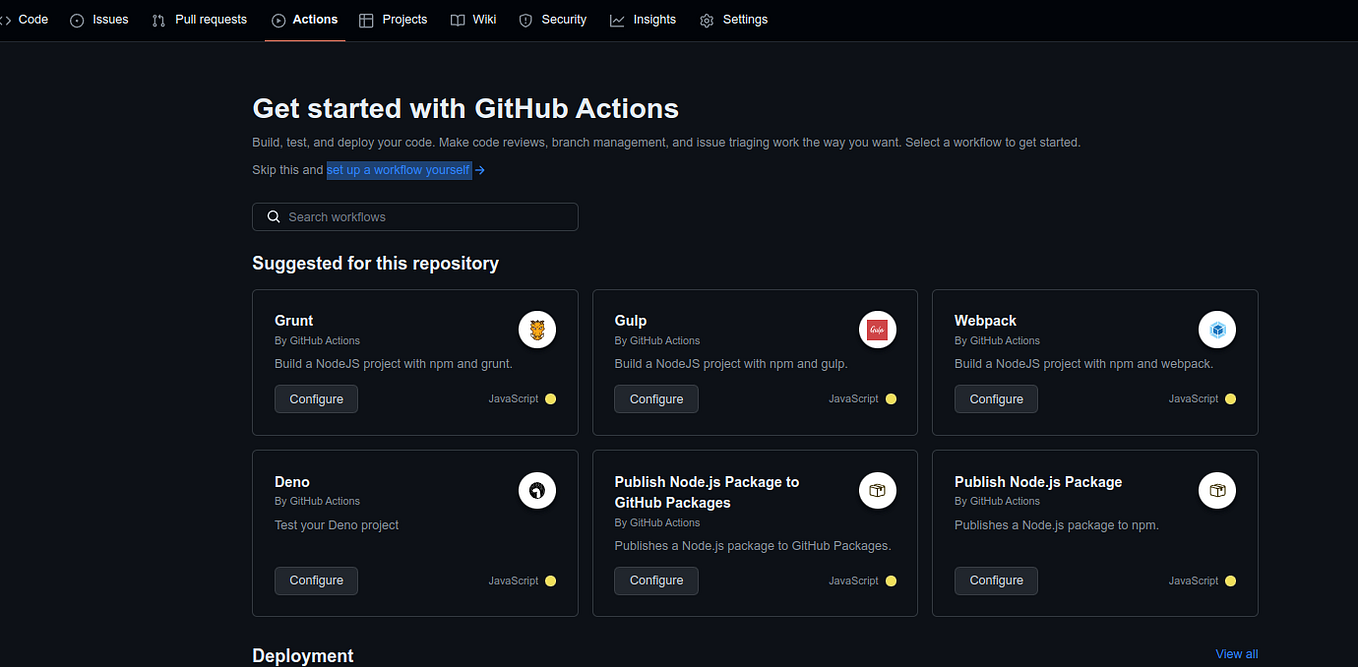
Task: Click the Insights graph icon
Action: click(617, 19)
